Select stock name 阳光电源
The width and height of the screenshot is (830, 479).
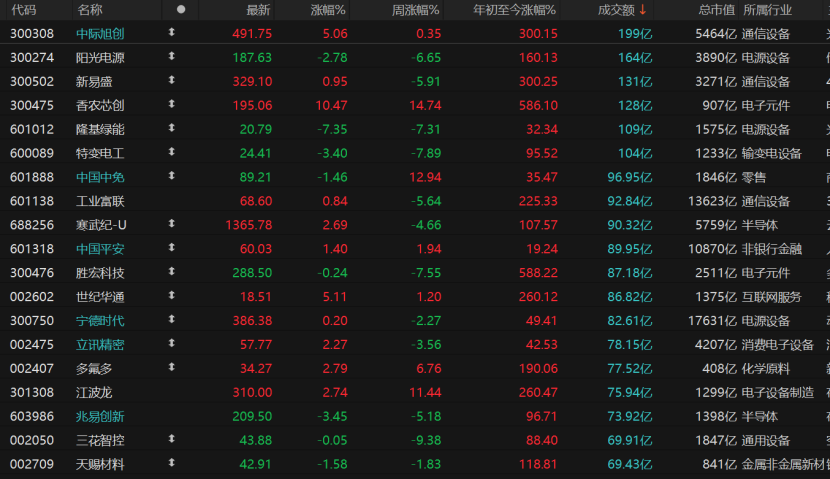coord(100,58)
